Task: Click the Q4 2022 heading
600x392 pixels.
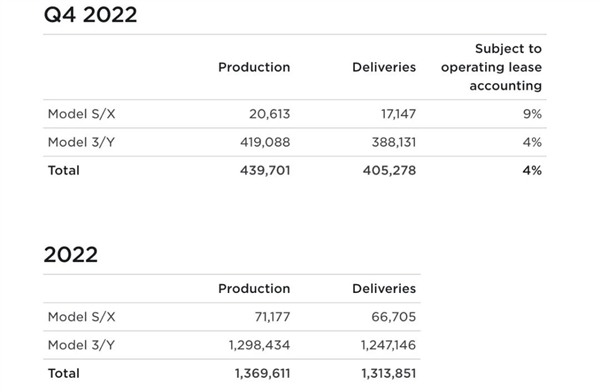Action: click(90, 15)
